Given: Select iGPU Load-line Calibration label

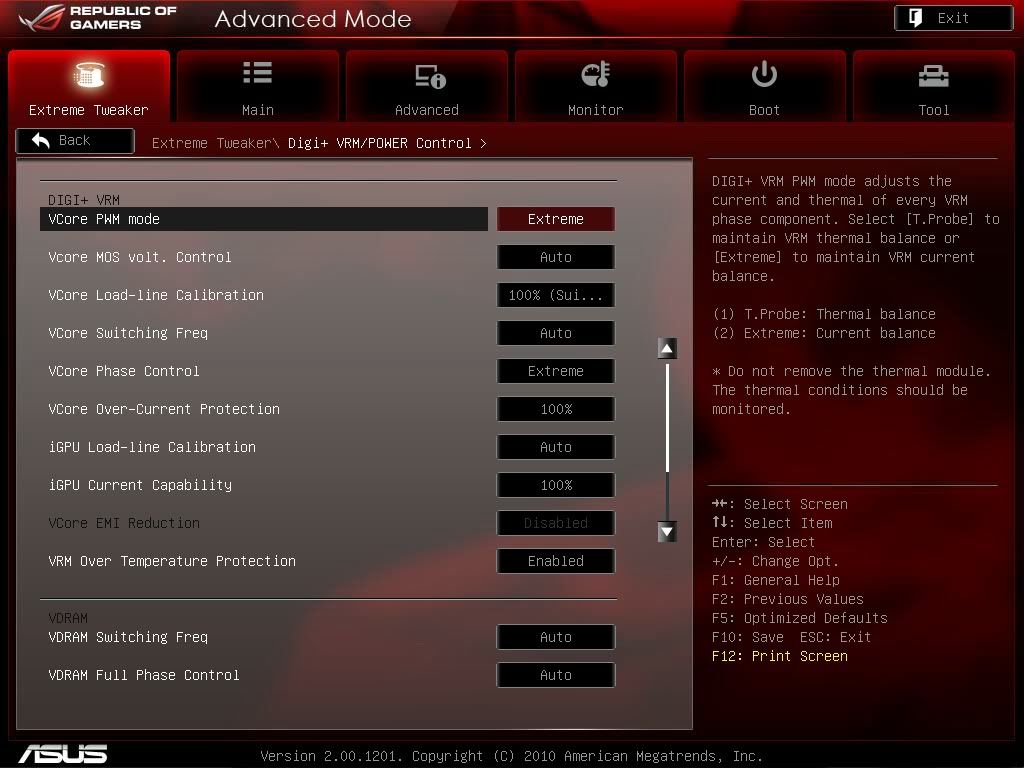Looking at the screenshot, I should (x=152, y=447).
